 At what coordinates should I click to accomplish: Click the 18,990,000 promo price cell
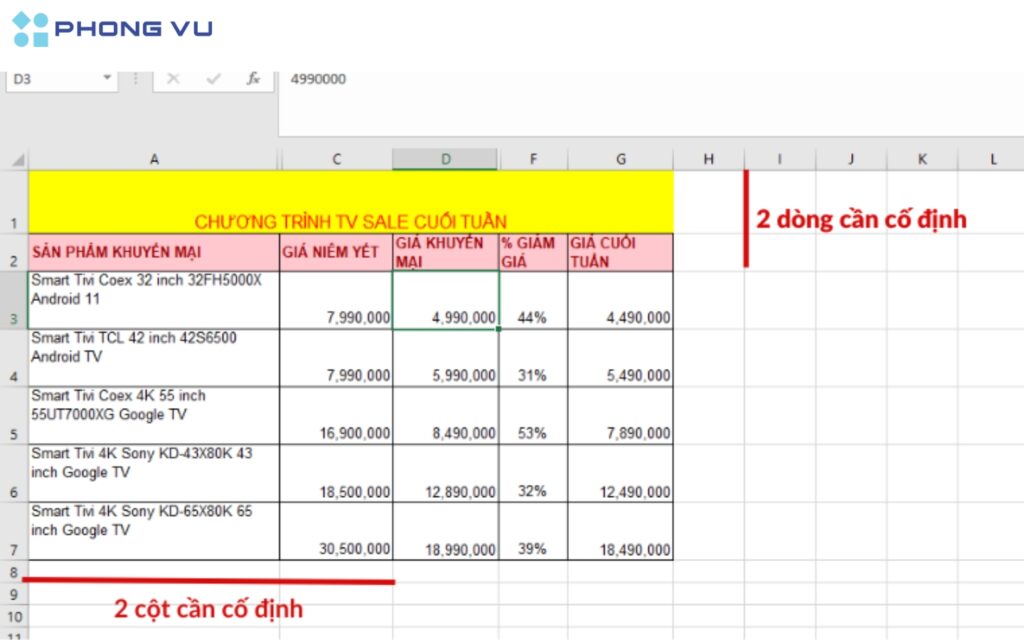445,531
